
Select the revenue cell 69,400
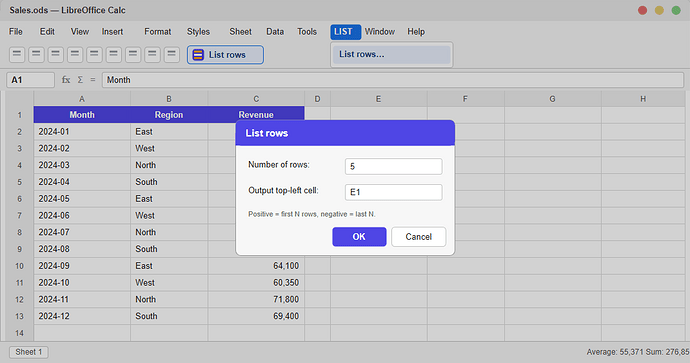click(x=256, y=316)
